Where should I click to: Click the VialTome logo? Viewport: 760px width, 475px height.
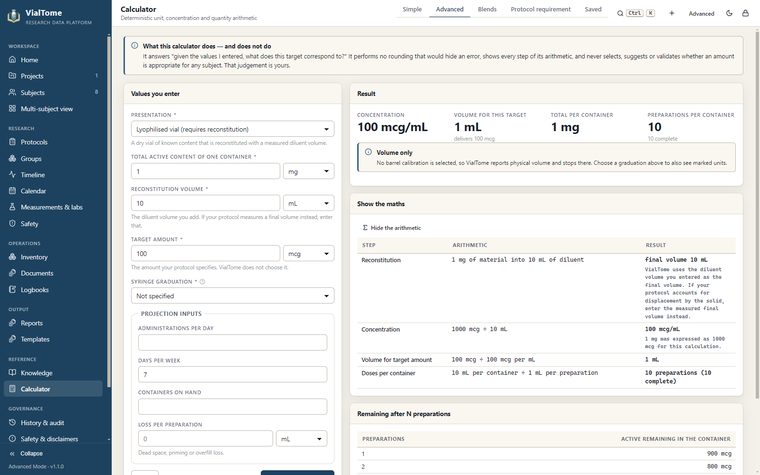[x=14, y=16]
